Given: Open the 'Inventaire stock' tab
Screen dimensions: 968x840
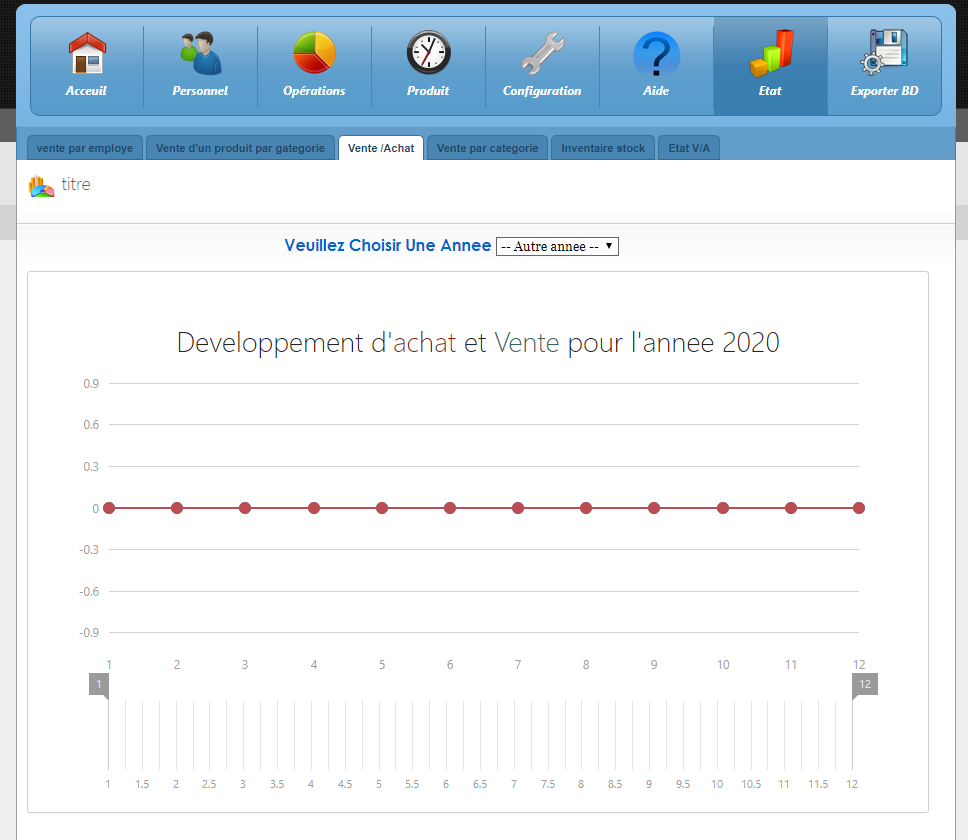Looking at the screenshot, I should coord(603,148).
